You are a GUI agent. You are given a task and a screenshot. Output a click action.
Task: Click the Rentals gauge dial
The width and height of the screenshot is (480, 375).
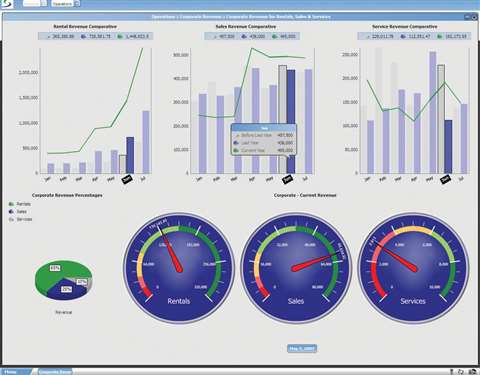tap(179, 268)
